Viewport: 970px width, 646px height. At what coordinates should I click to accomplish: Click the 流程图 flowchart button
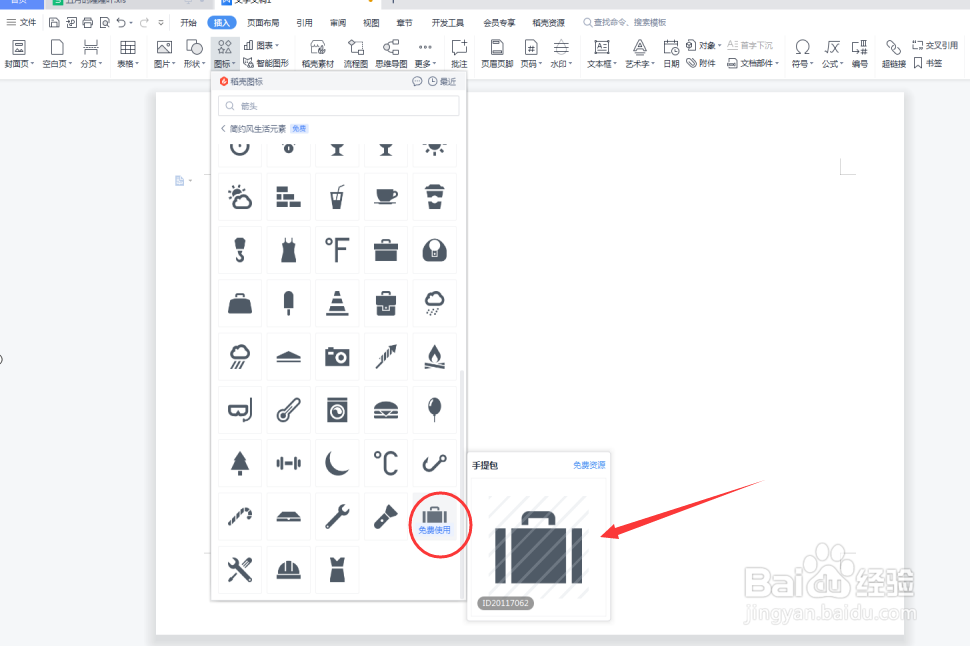pos(356,54)
